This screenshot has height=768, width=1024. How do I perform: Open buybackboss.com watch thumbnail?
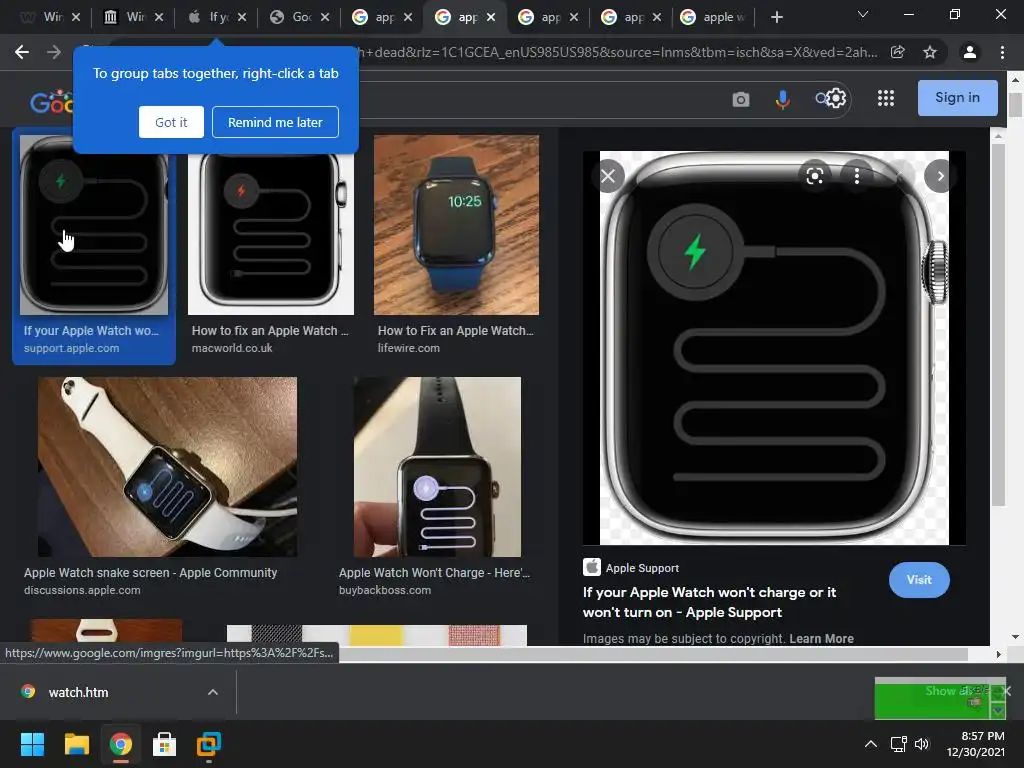437,467
